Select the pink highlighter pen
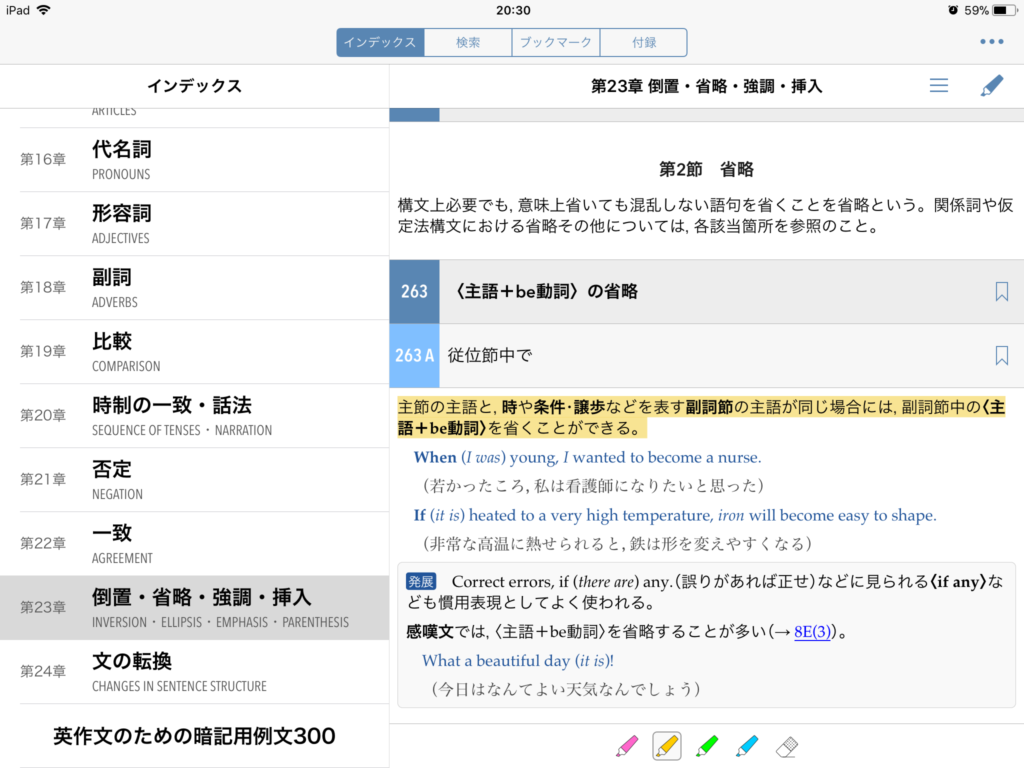The width and height of the screenshot is (1024, 768). pos(627,745)
